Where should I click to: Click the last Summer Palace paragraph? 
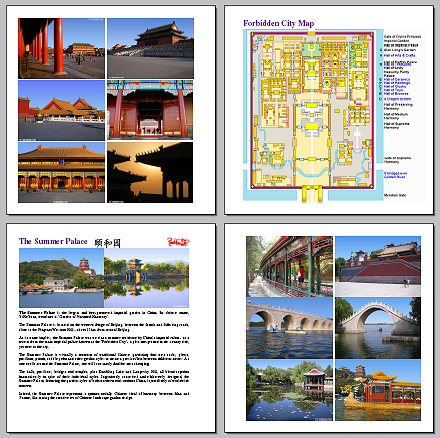click(x=104, y=395)
